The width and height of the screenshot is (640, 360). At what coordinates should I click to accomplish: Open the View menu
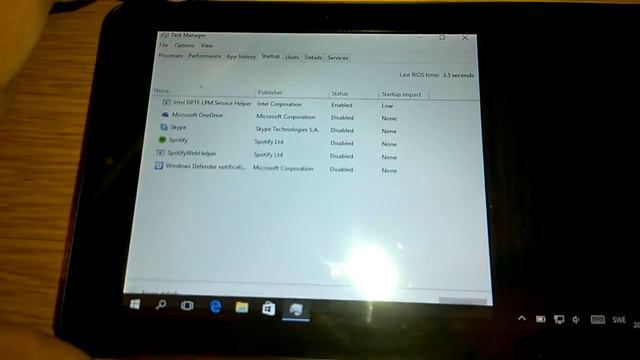pyautogui.click(x=207, y=46)
